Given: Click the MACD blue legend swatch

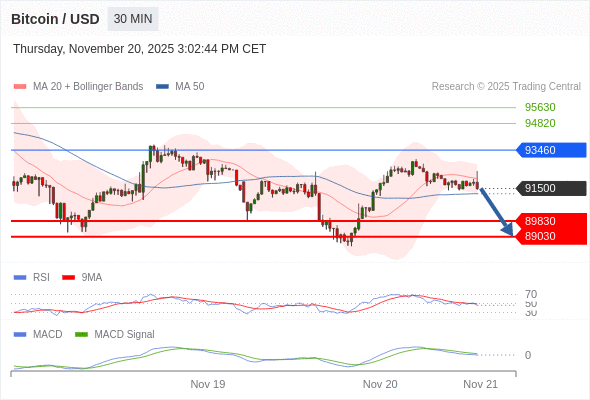Looking at the screenshot, I should click(20, 335).
